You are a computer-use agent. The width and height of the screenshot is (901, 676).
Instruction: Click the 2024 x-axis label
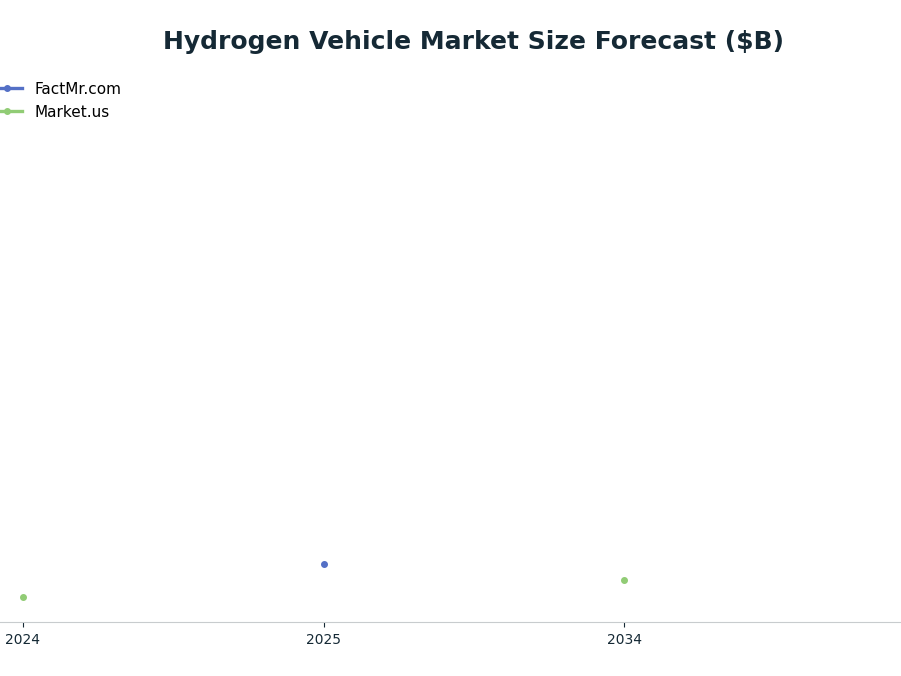point(22,639)
